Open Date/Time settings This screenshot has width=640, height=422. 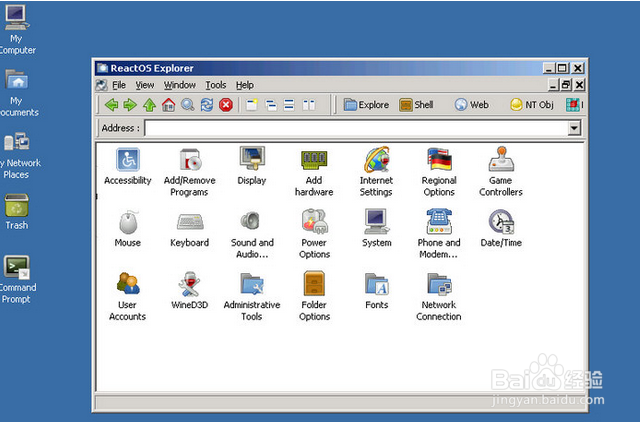coord(501,229)
